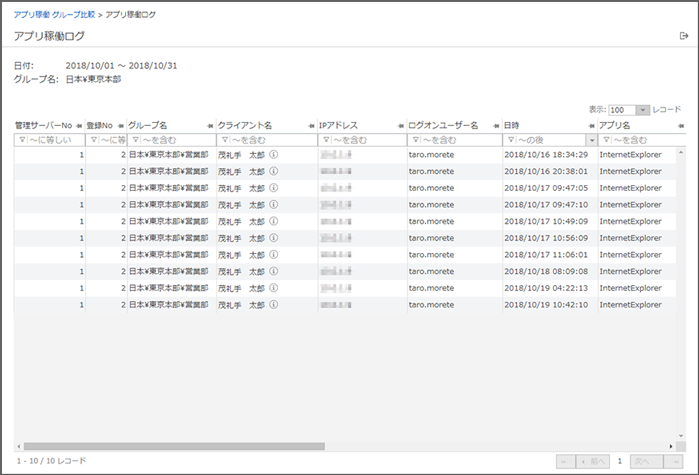
Task: Click info icon in the last log row
Action: click(x=273, y=304)
